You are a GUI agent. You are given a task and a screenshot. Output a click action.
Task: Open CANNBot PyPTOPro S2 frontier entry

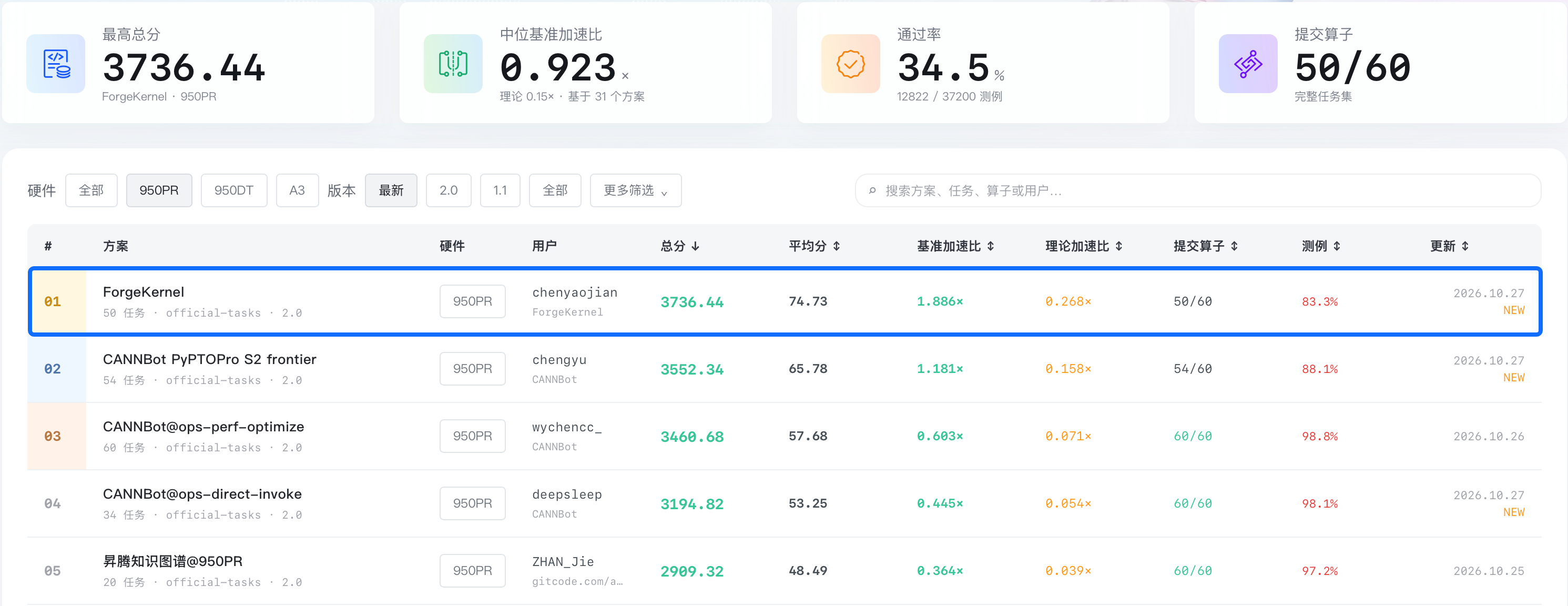point(209,360)
